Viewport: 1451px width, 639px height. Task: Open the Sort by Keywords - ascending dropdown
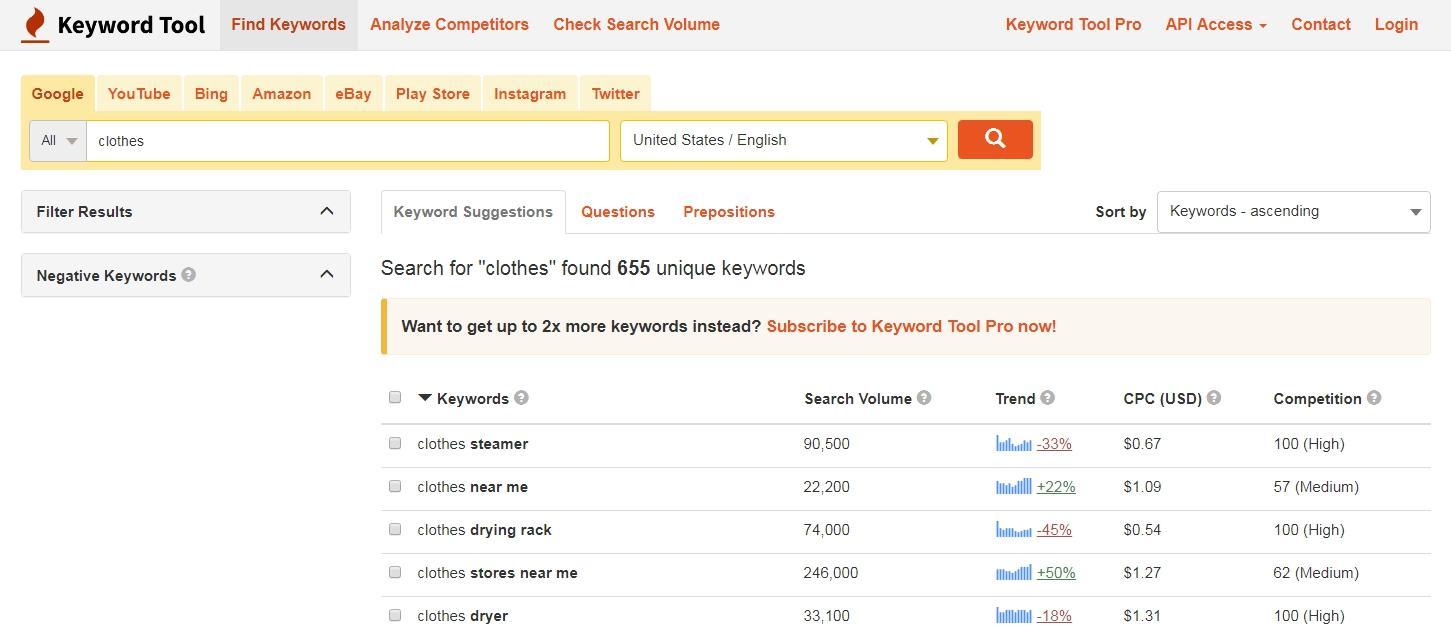coord(1294,211)
